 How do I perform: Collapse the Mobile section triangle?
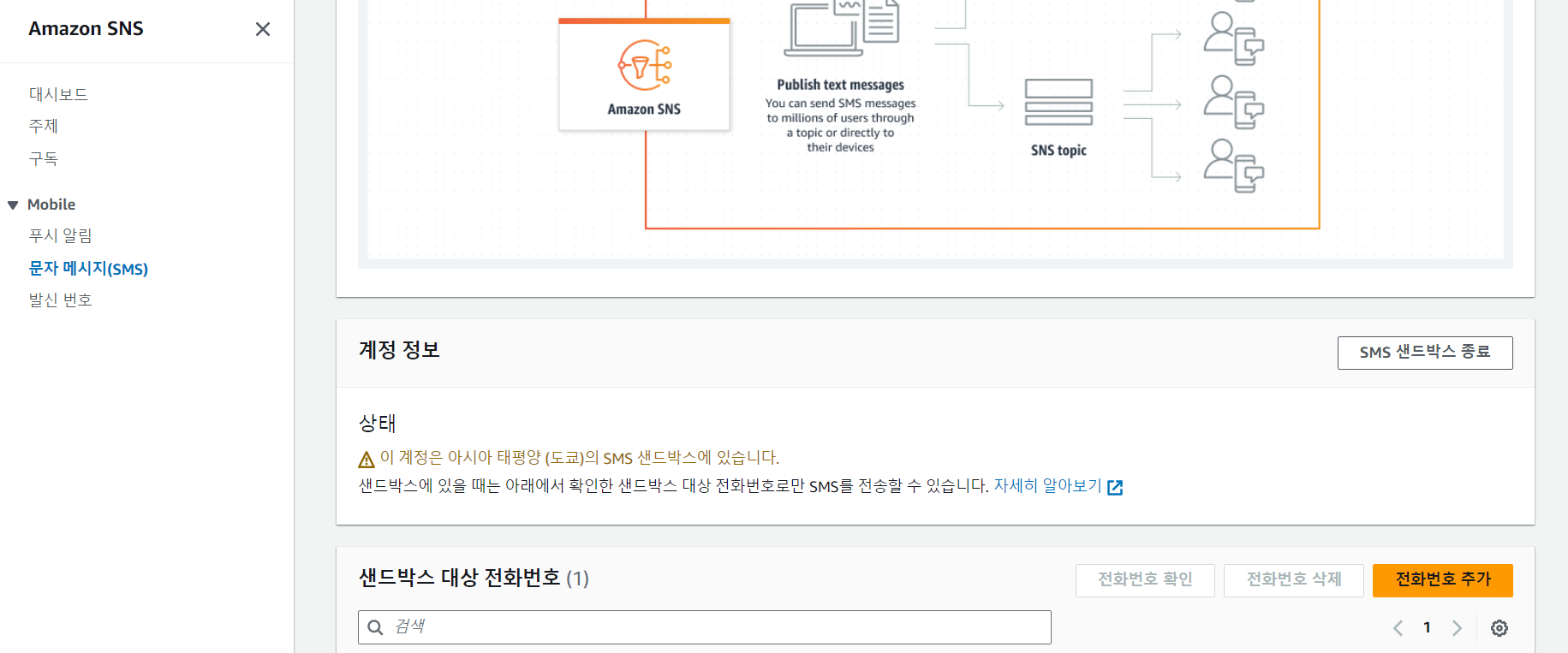[x=13, y=205]
